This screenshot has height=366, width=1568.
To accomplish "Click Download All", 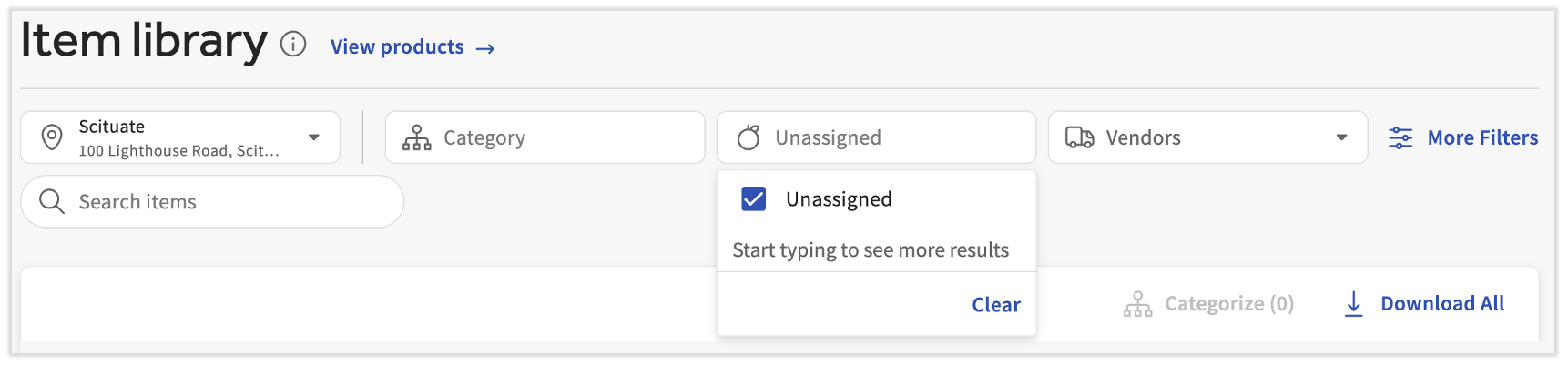I will click(1442, 304).
